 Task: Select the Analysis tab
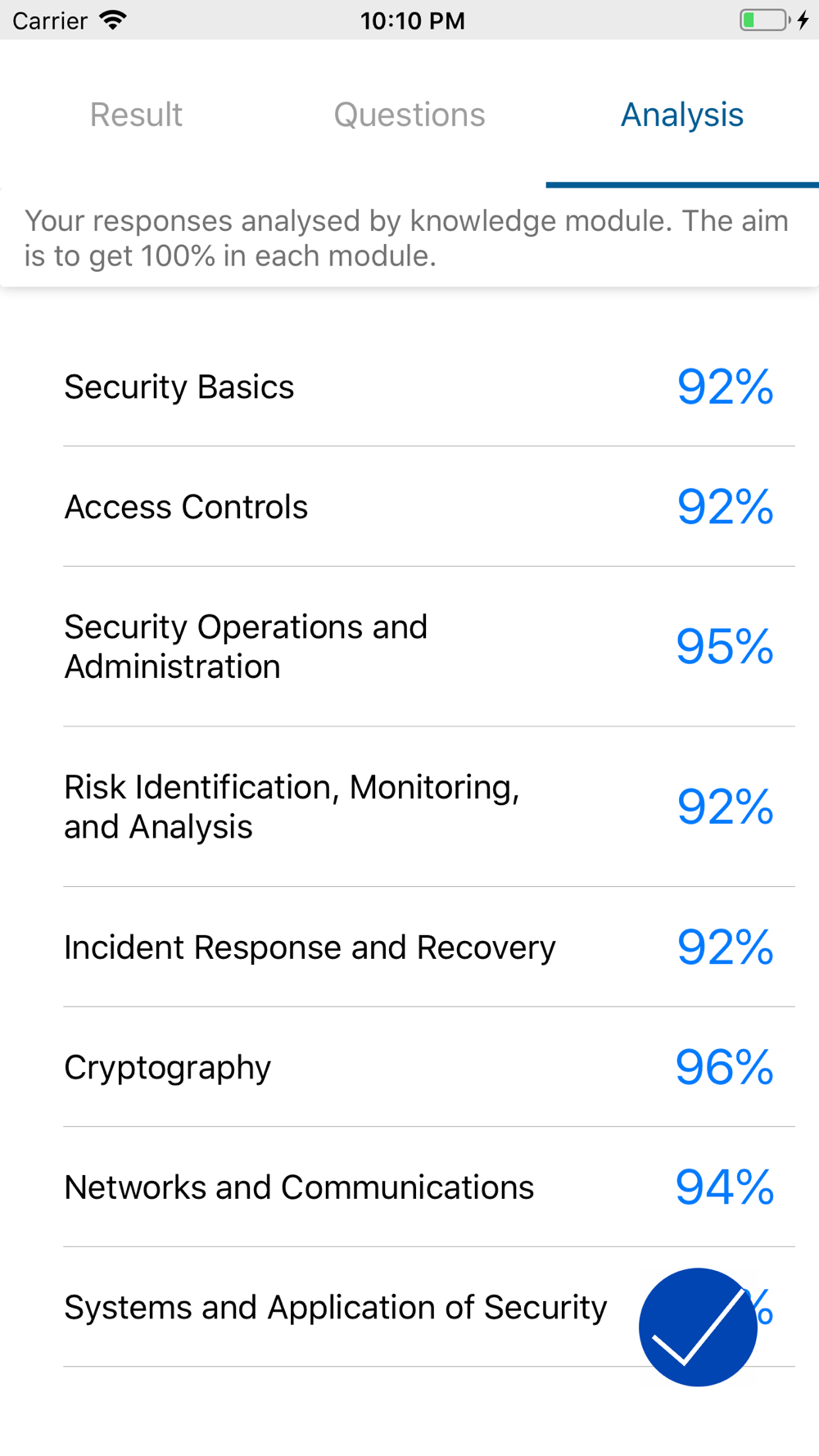click(x=682, y=115)
